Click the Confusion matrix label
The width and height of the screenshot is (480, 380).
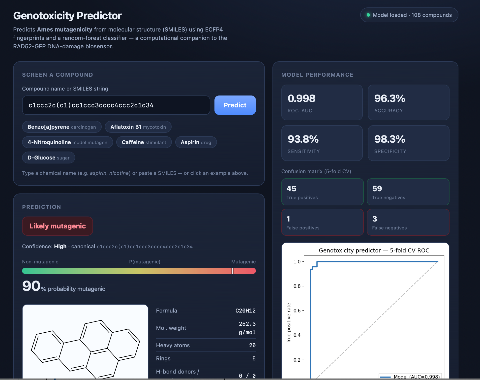[316, 171]
